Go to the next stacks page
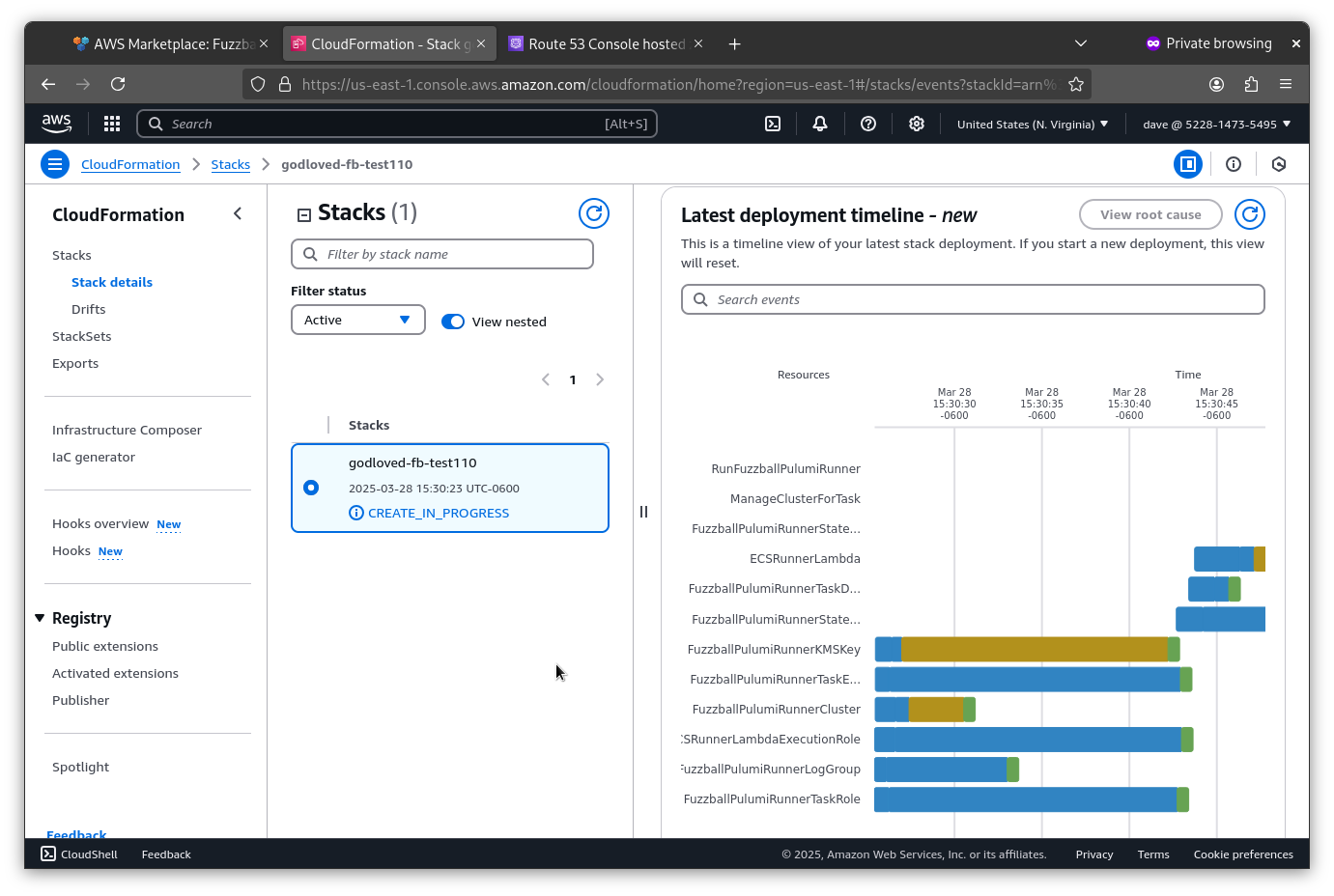 coord(600,379)
